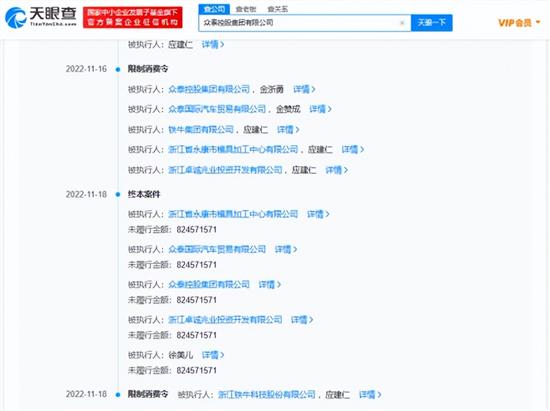Open 详情 in the 金赞成 row
Image resolution: width=550 pixels, height=411 pixels.
pyautogui.click(x=320, y=109)
